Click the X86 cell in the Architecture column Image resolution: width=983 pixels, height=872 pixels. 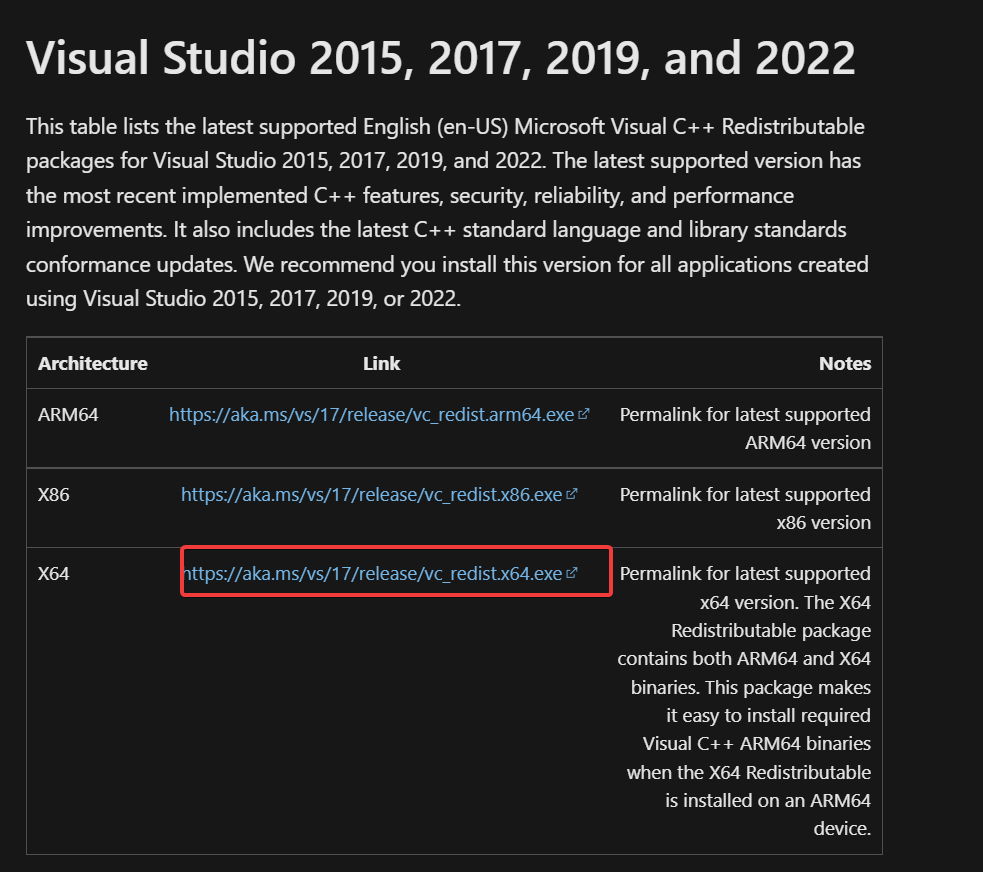point(54,493)
